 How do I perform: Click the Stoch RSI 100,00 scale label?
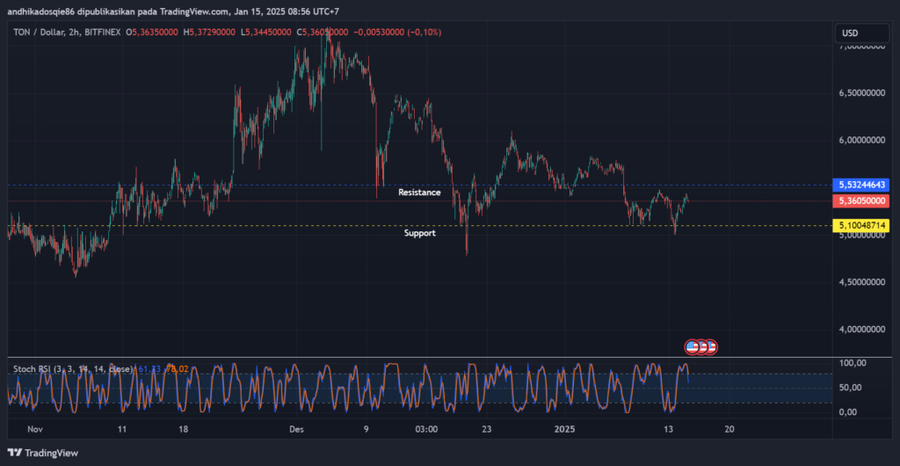coord(853,363)
